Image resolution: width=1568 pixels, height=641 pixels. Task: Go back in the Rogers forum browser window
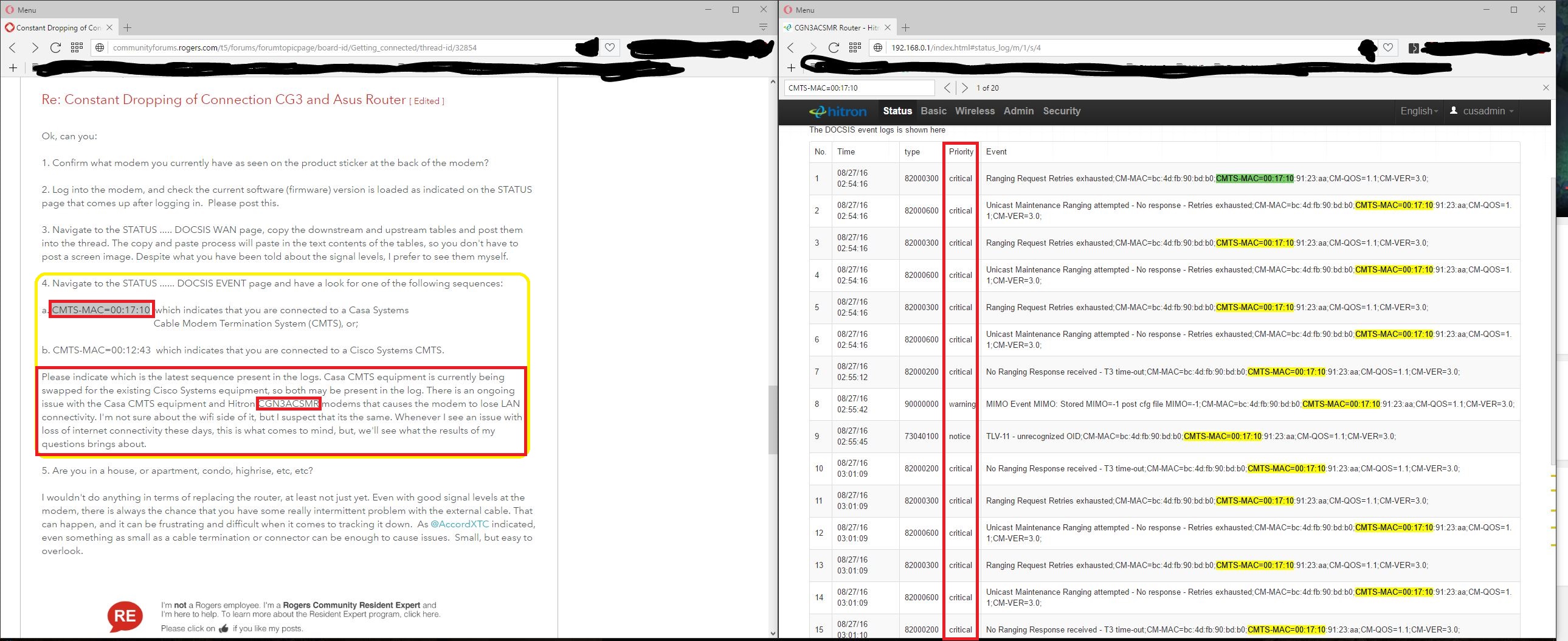pyautogui.click(x=12, y=47)
